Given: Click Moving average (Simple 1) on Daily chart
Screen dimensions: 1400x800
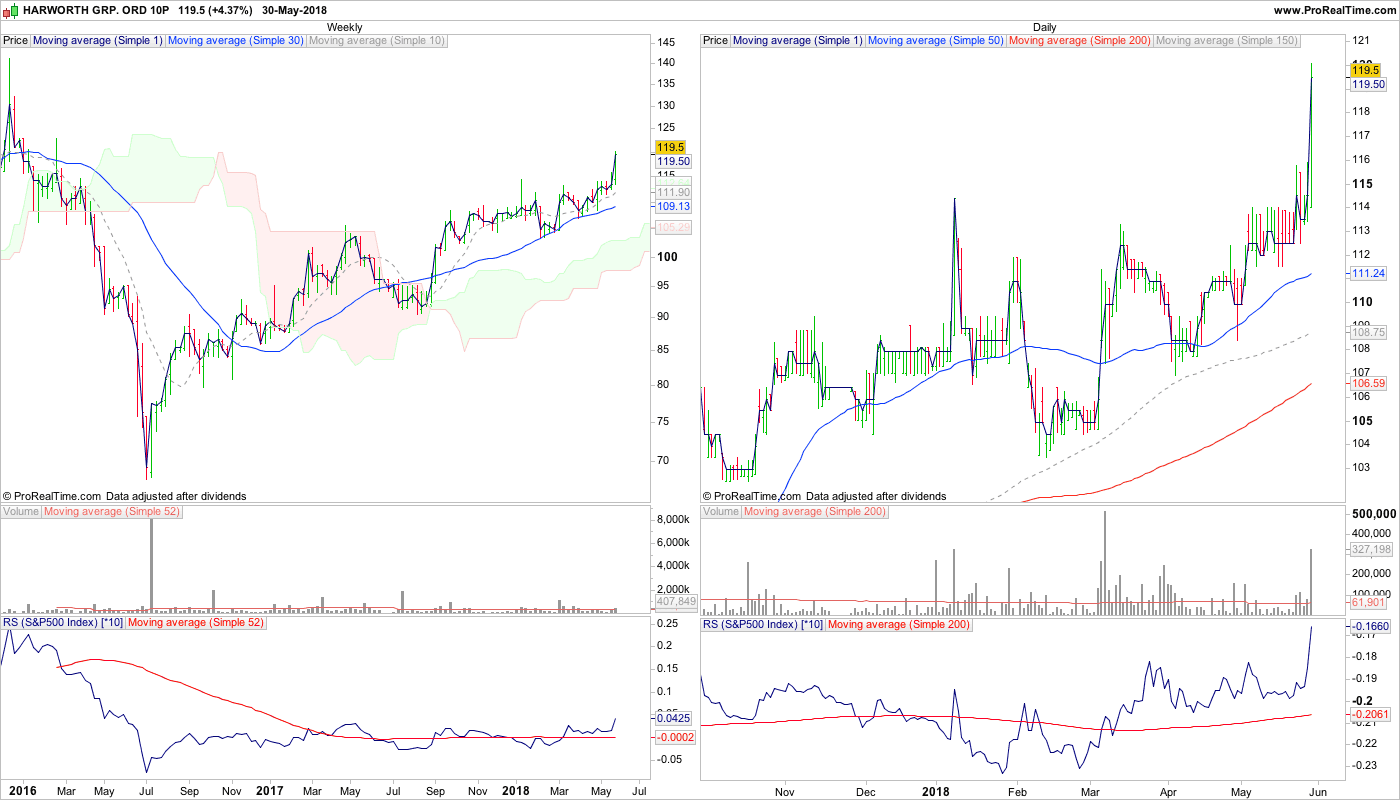Looking at the screenshot, I should tap(798, 41).
